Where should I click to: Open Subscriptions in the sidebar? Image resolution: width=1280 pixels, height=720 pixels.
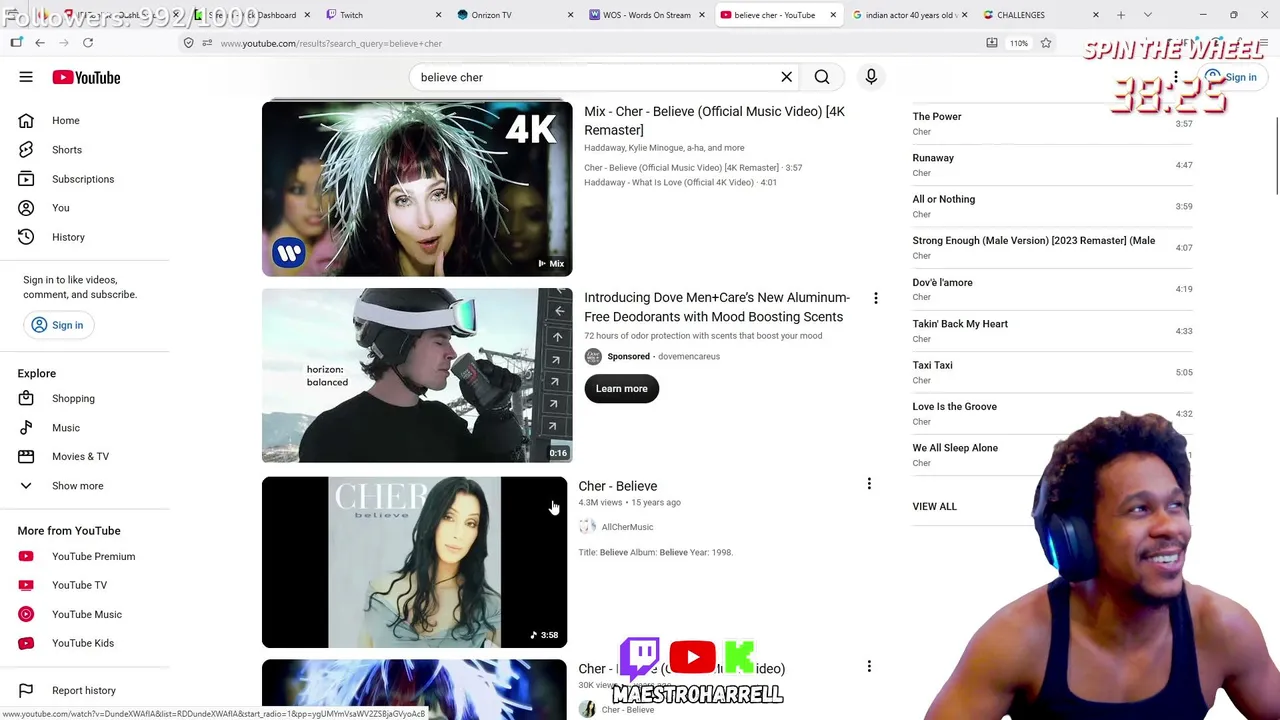[x=85, y=179]
